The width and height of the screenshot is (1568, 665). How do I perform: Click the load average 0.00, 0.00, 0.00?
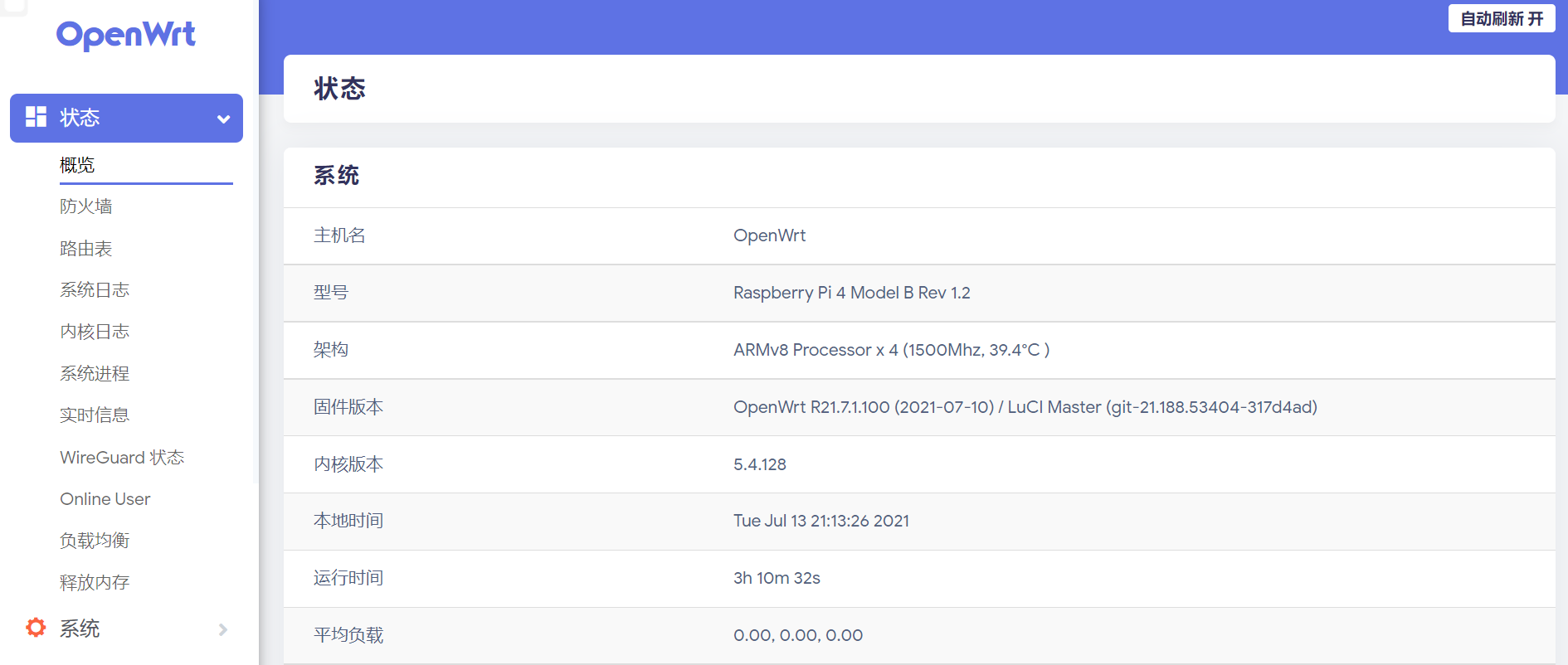(x=798, y=635)
